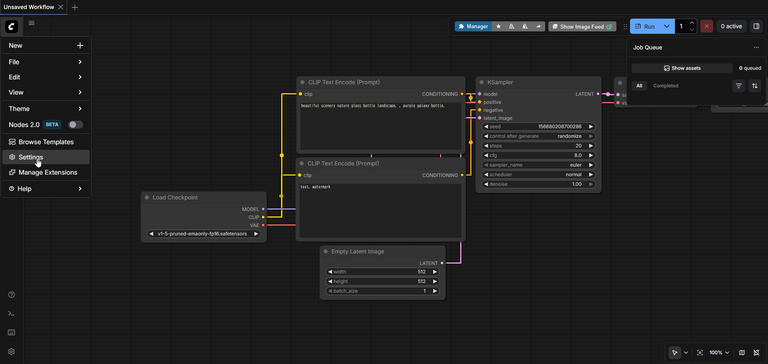Open the help circle icon in the left sidebar
This screenshot has height=364, width=768.
(12, 294)
